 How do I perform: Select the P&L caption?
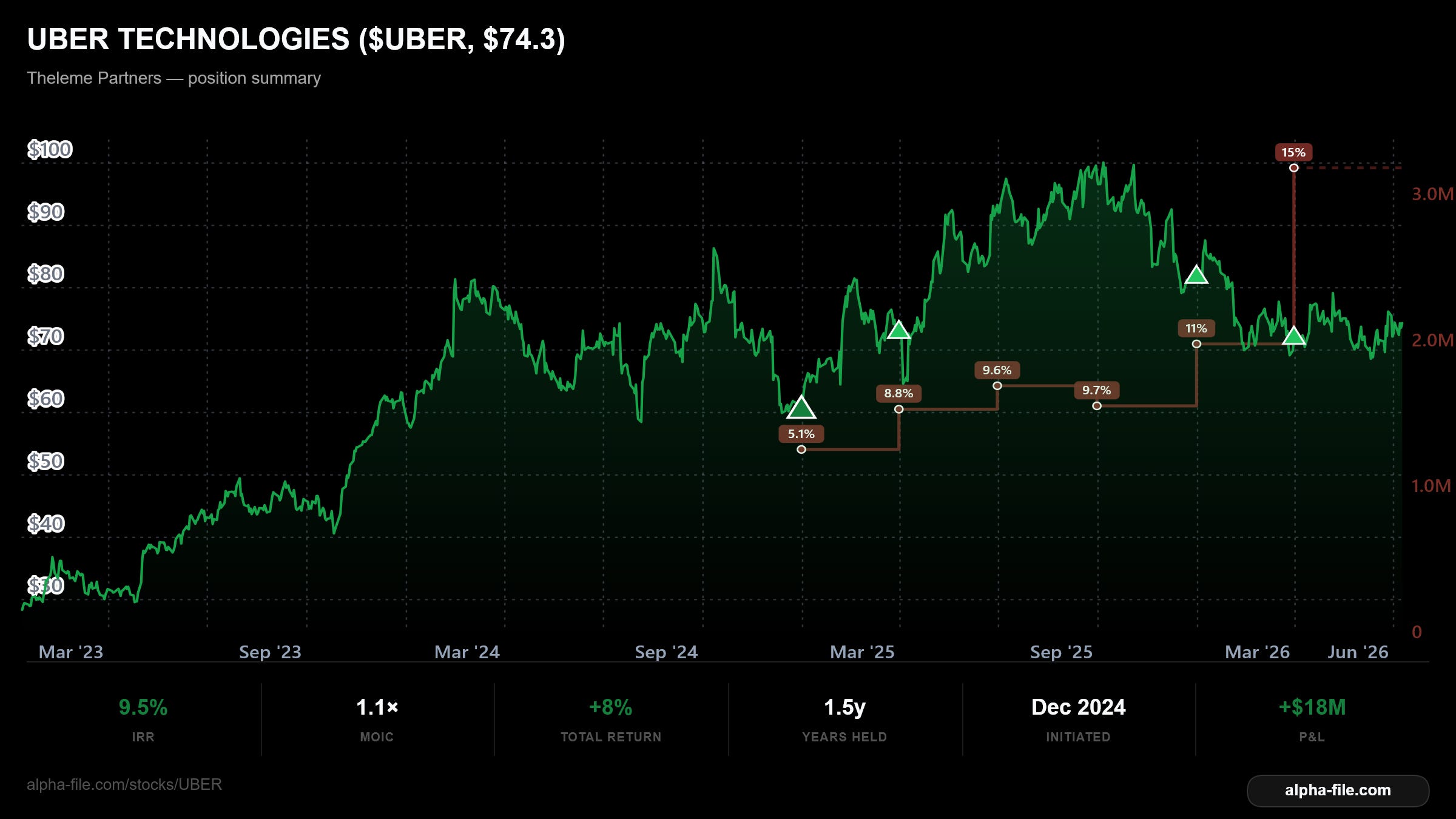(x=1312, y=737)
